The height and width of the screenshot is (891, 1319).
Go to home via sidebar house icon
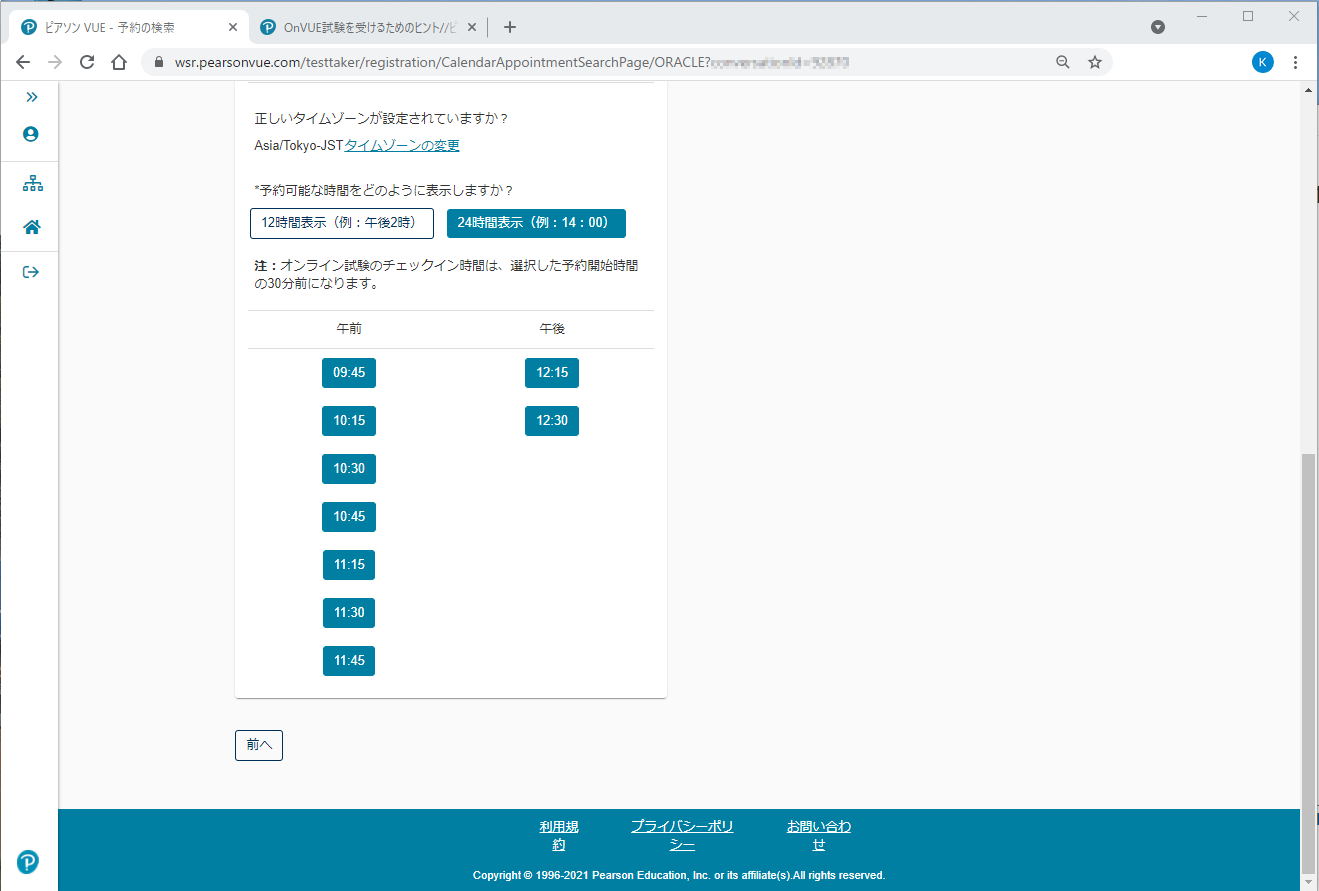tap(32, 228)
